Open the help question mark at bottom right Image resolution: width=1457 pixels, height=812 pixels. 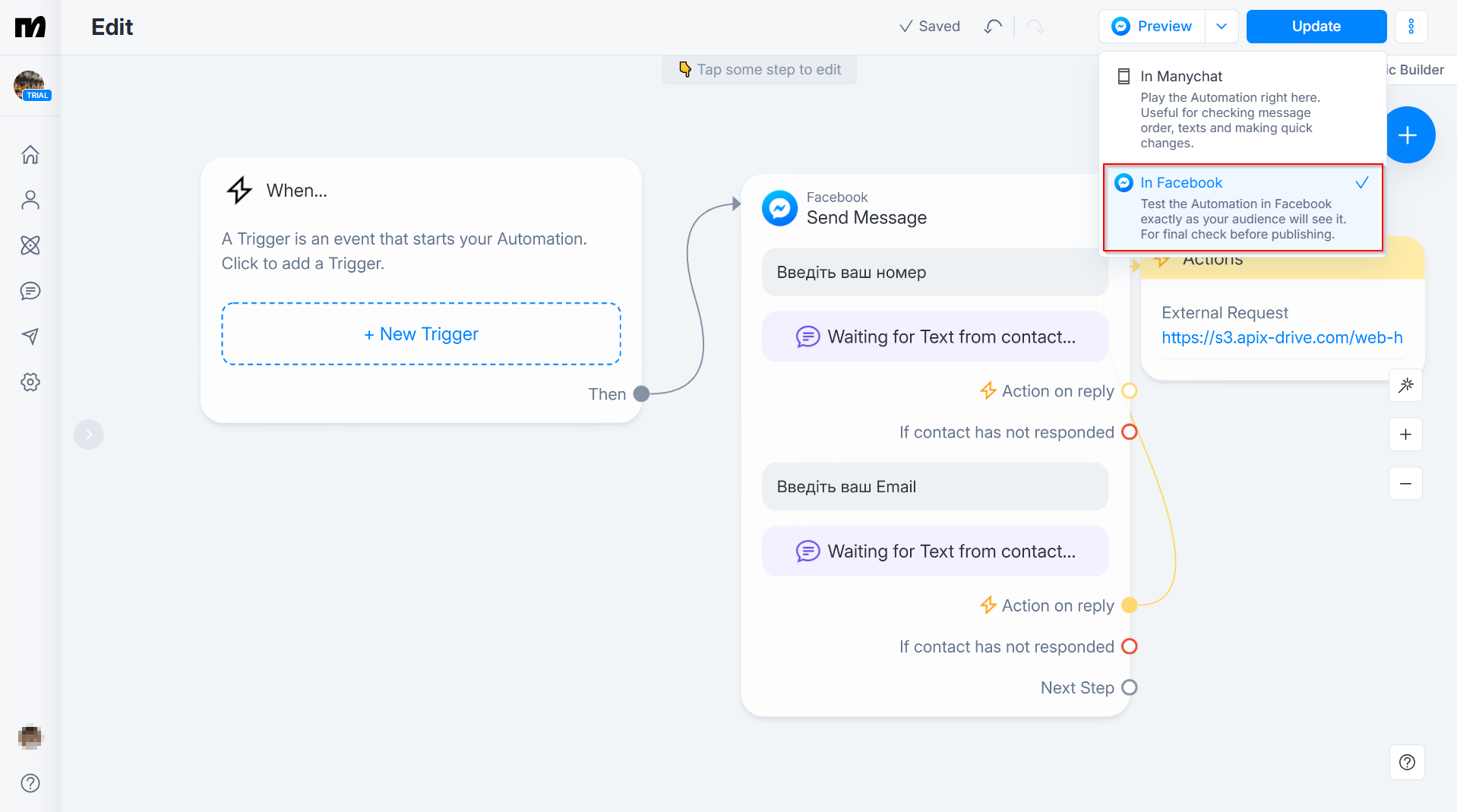1408,763
